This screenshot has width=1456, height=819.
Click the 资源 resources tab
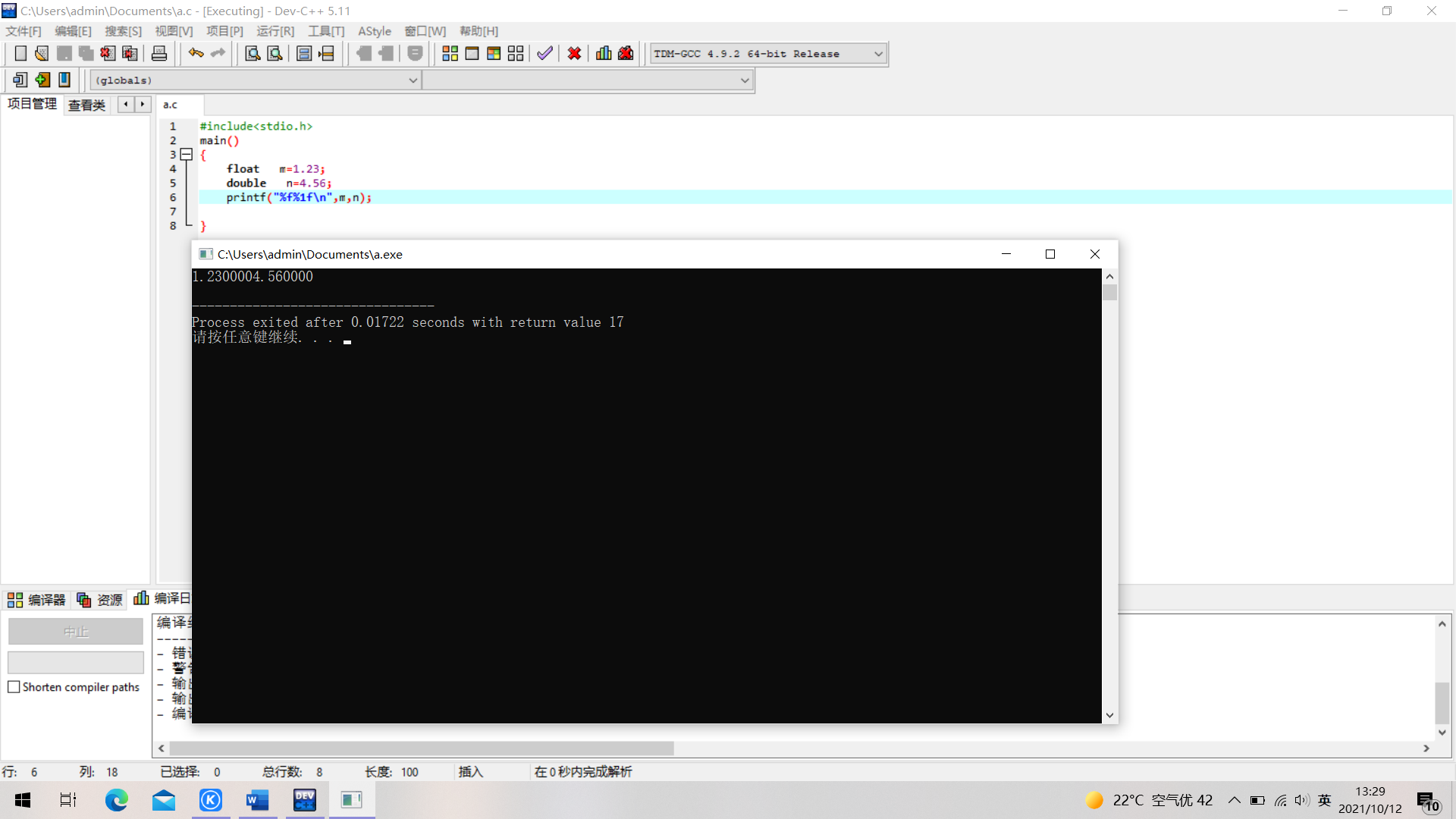click(100, 600)
